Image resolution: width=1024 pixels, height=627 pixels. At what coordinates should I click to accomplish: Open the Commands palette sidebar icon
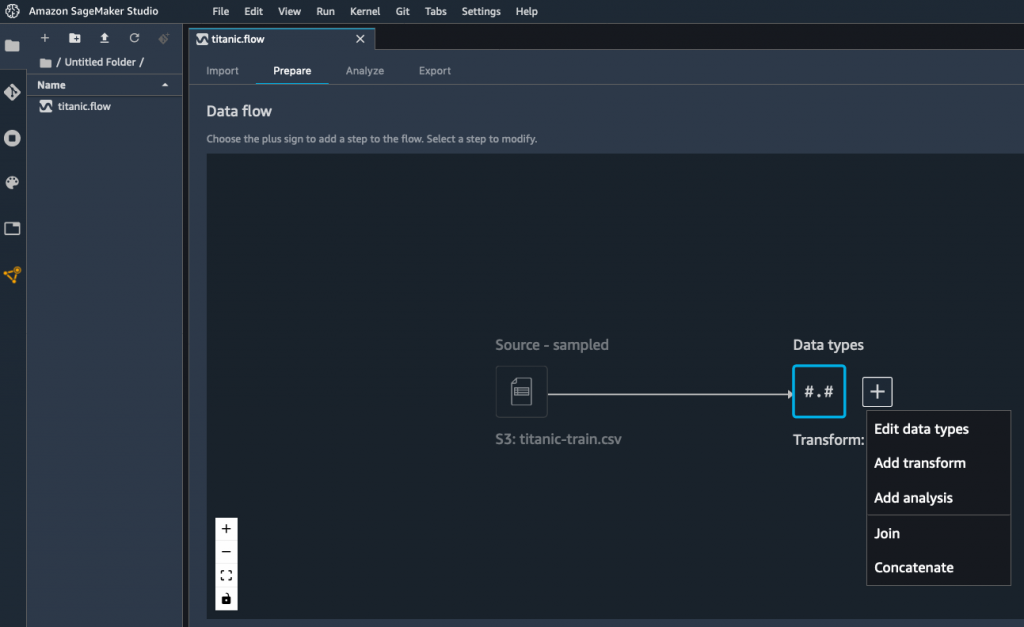coord(12,183)
